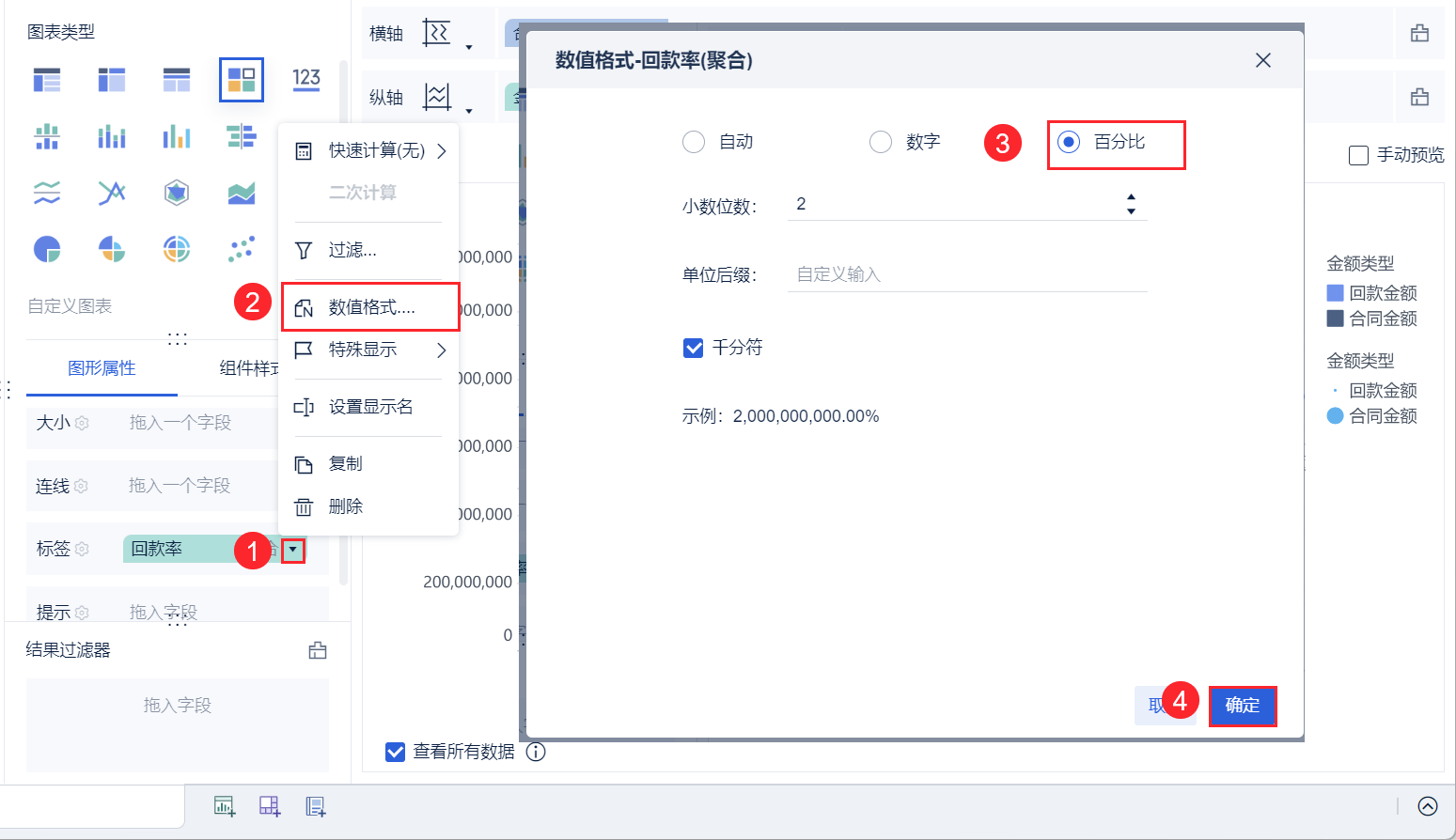This screenshot has width=1456, height=840.
Task: Select the pie chart type
Action: [x=47, y=249]
